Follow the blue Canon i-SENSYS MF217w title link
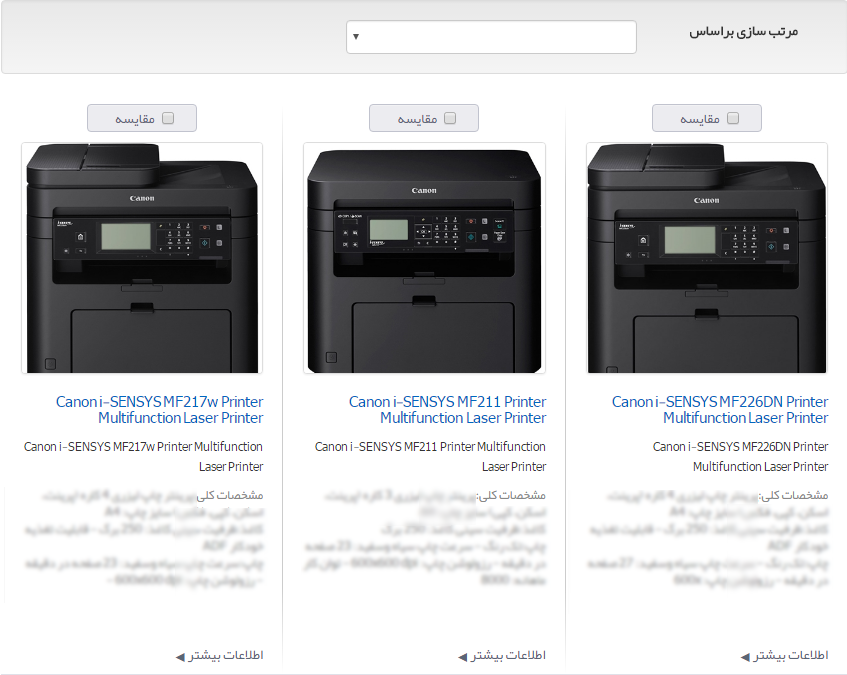 coord(160,409)
